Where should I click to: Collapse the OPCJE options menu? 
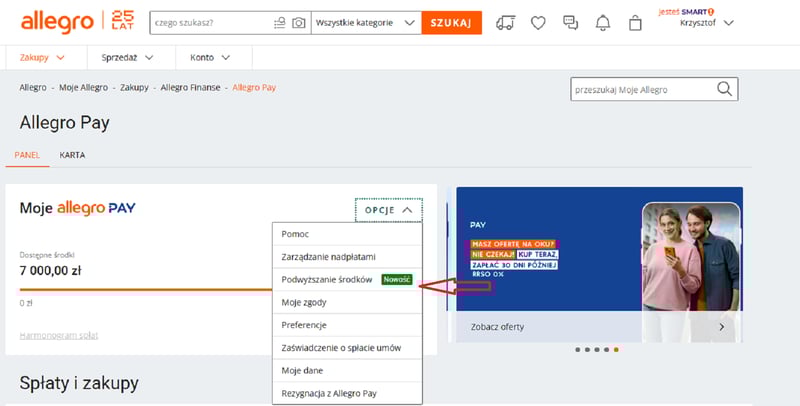388,210
